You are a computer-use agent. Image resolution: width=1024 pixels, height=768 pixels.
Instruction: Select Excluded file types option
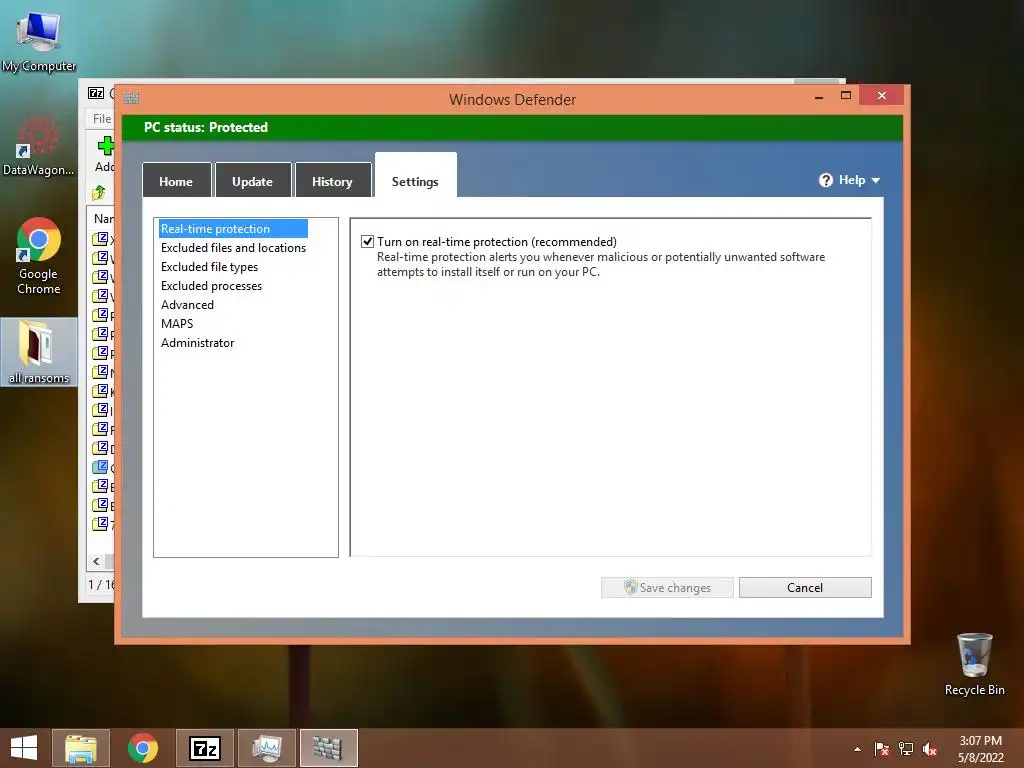[x=209, y=266]
